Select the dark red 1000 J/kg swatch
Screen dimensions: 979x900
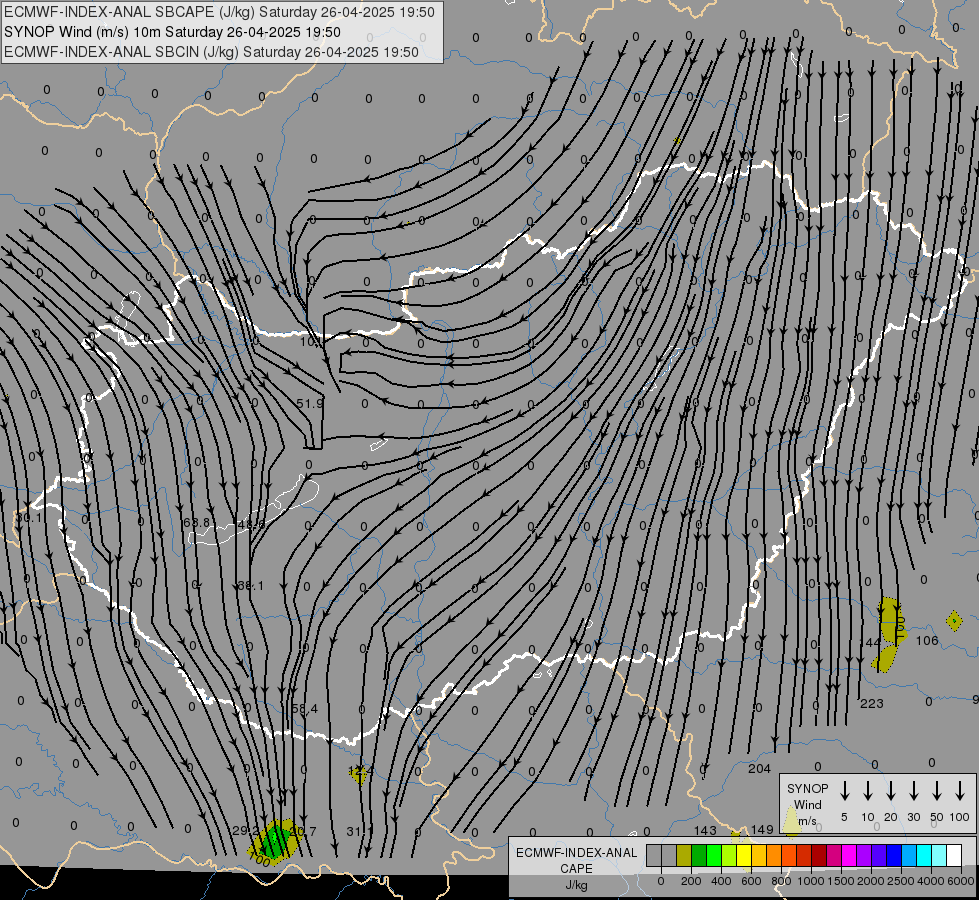click(819, 856)
